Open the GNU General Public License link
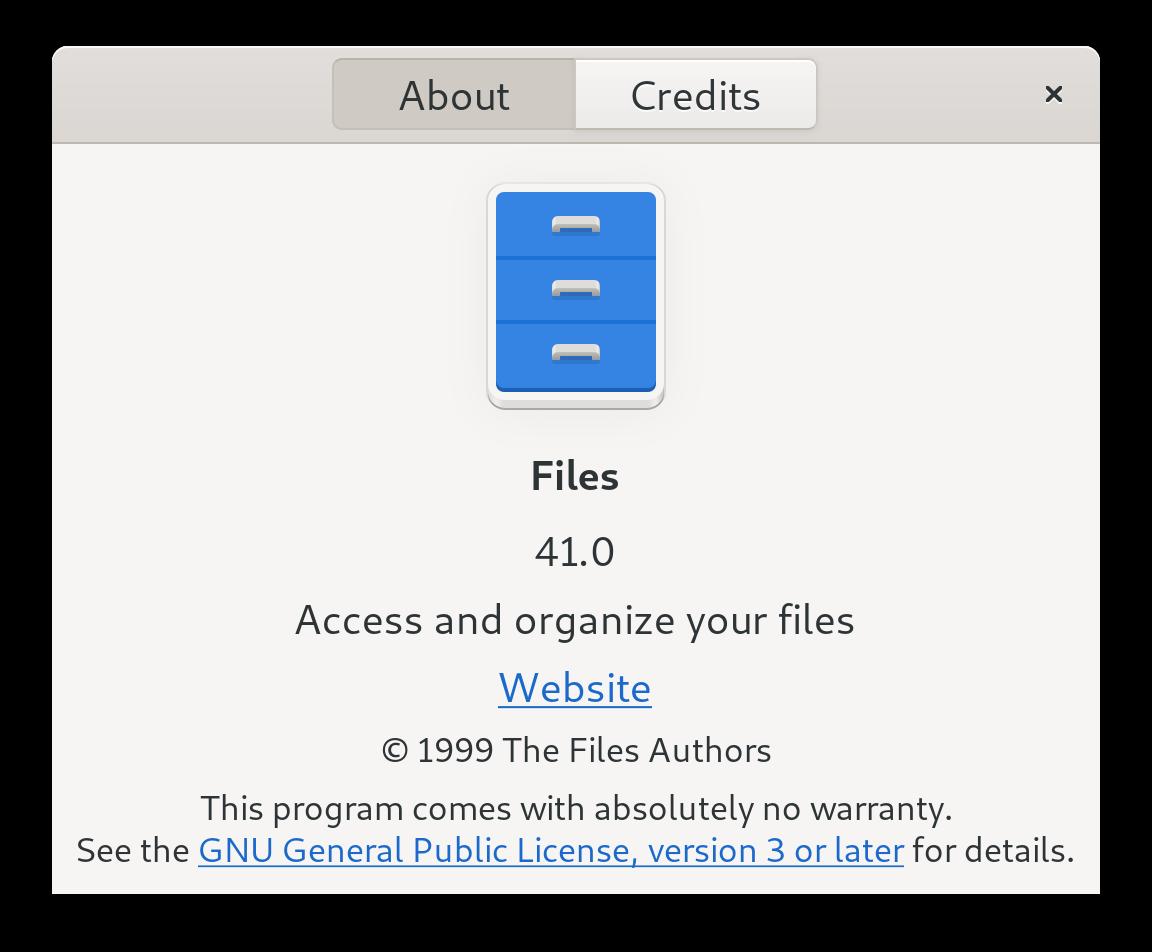 click(x=551, y=851)
